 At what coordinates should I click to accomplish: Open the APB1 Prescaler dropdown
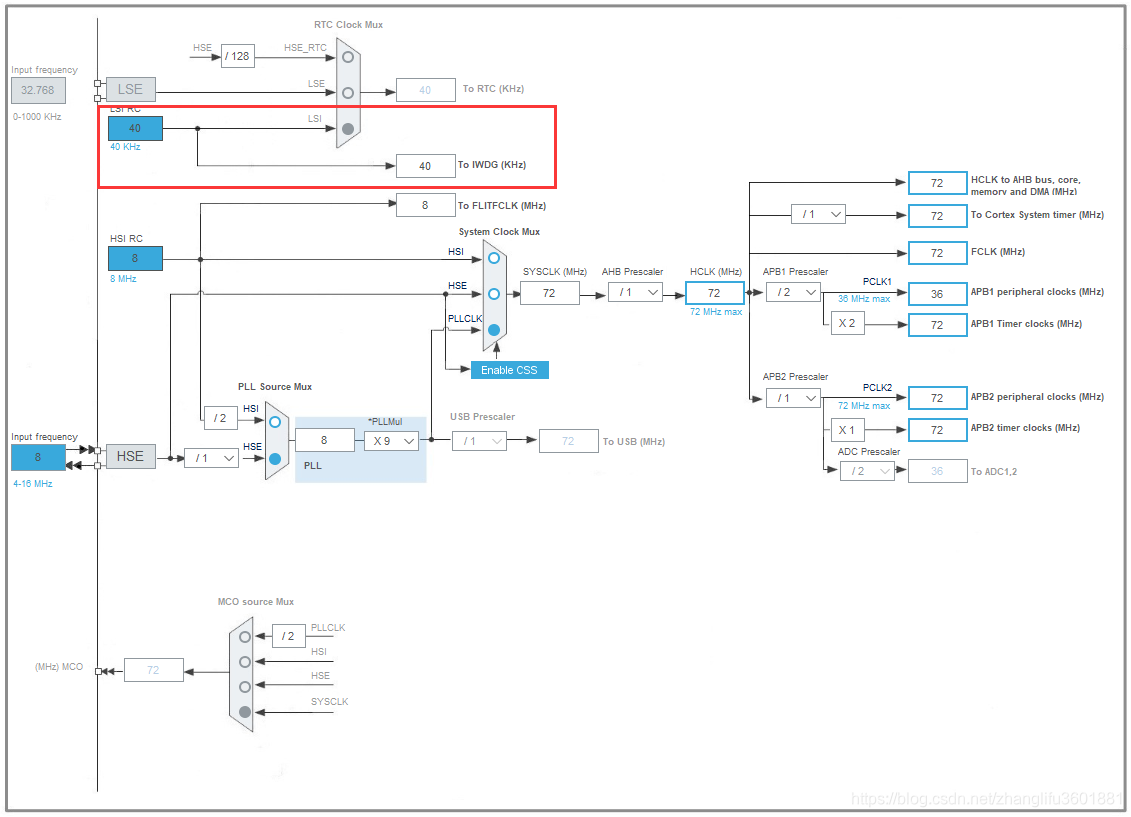pos(793,292)
